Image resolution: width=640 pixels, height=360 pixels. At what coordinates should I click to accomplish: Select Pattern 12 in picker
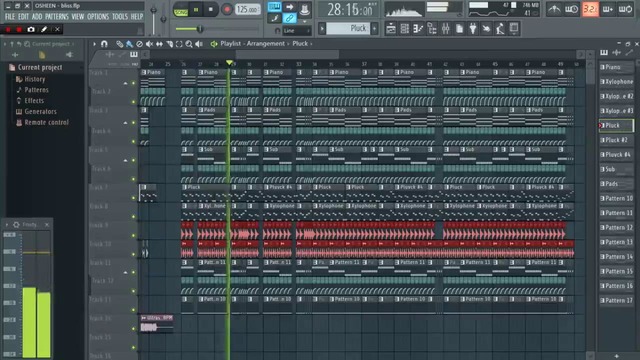[616, 227]
